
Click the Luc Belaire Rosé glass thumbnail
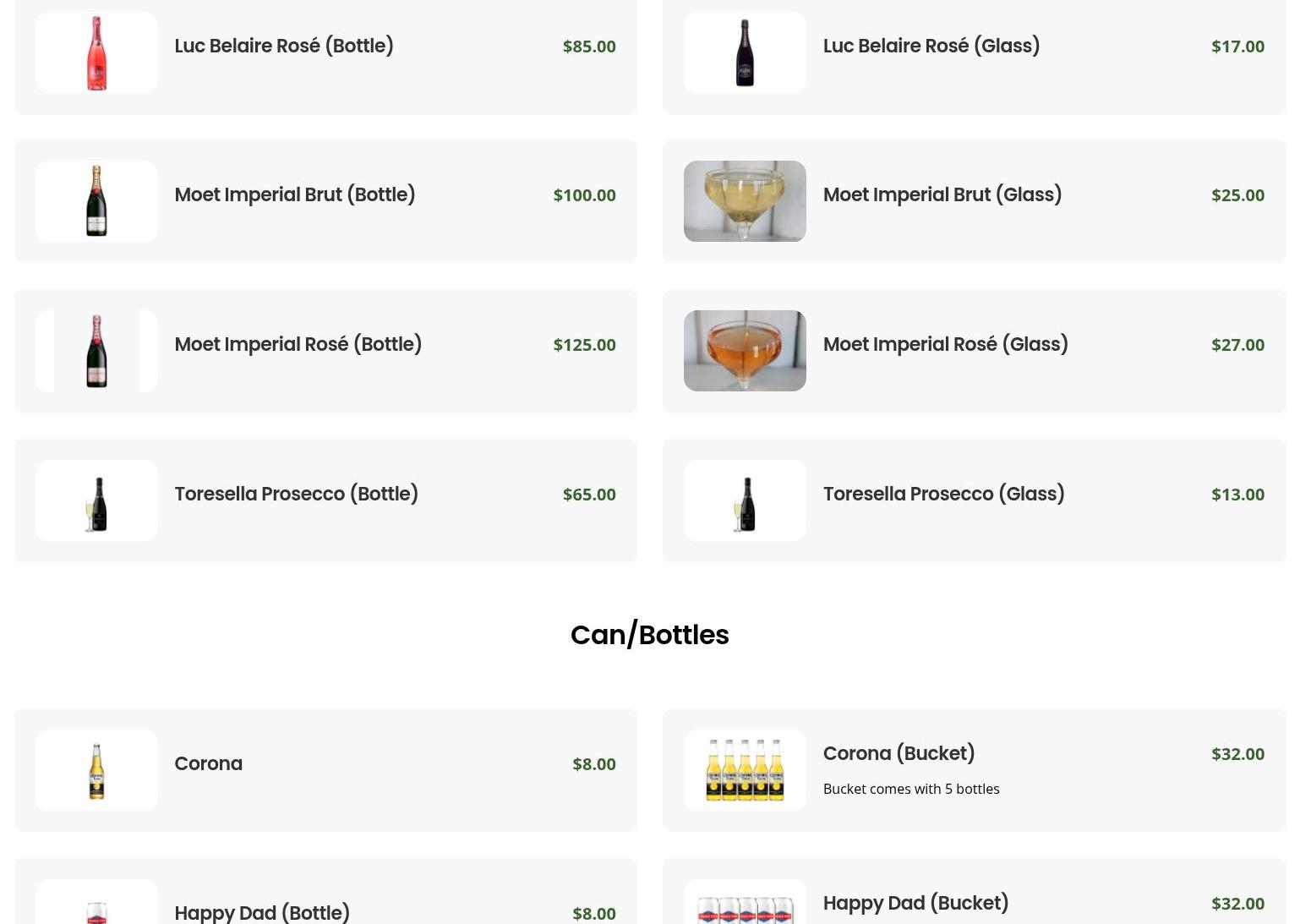click(x=745, y=52)
